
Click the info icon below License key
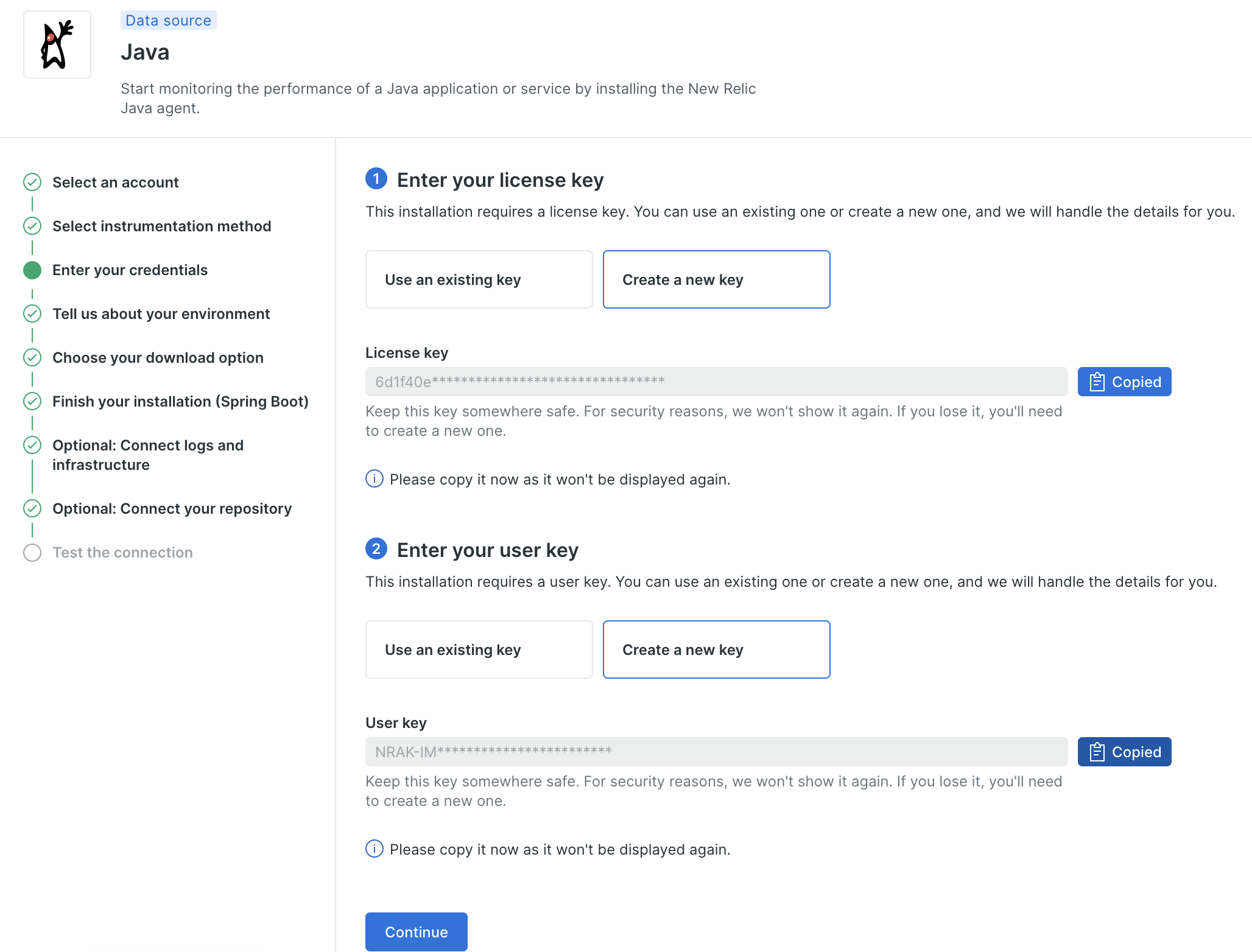coord(374,479)
